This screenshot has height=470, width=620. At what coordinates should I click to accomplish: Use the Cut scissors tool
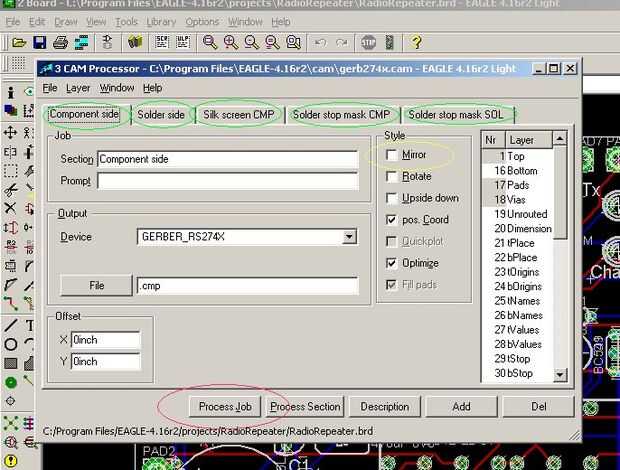tap(10, 190)
